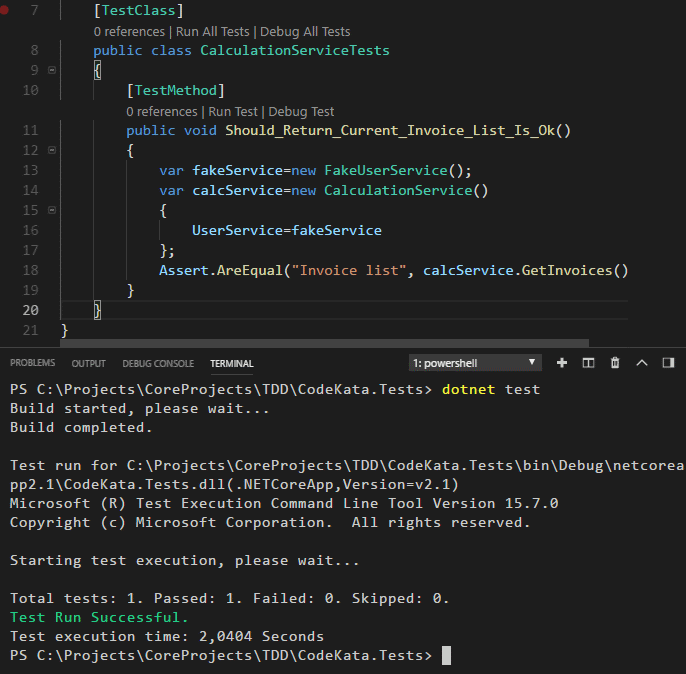Click 'Test Run Successful.' in terminal

(99, 617)
